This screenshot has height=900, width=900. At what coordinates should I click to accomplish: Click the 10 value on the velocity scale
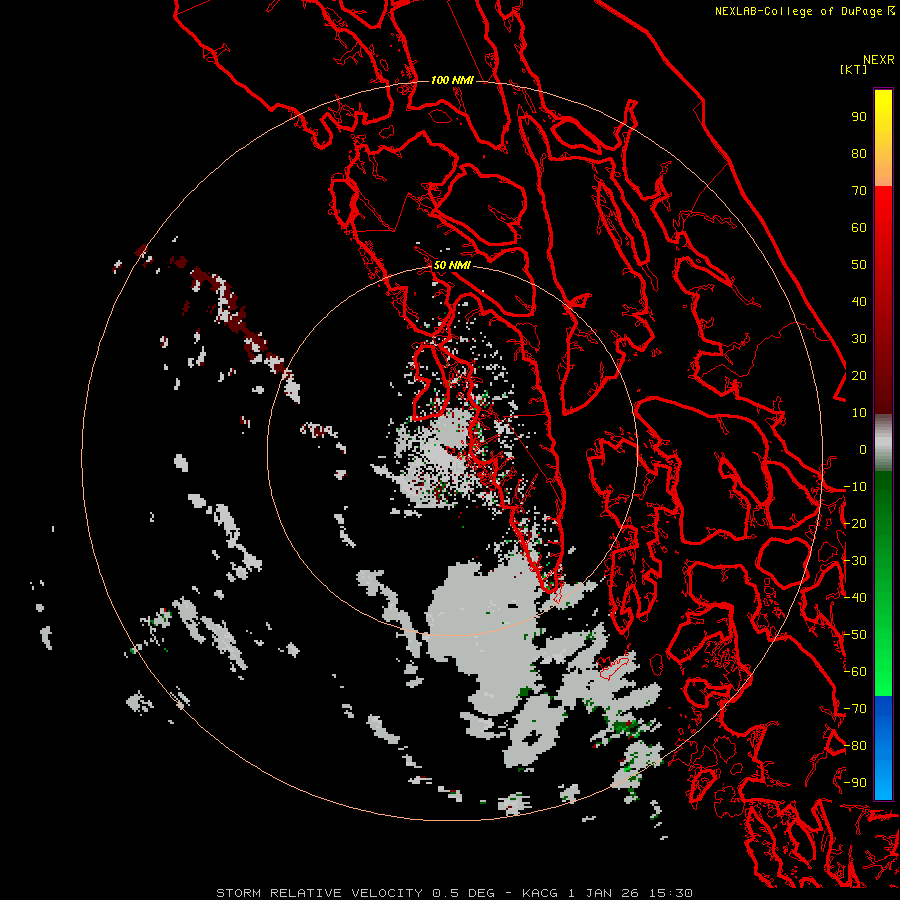tap(859, 413)
